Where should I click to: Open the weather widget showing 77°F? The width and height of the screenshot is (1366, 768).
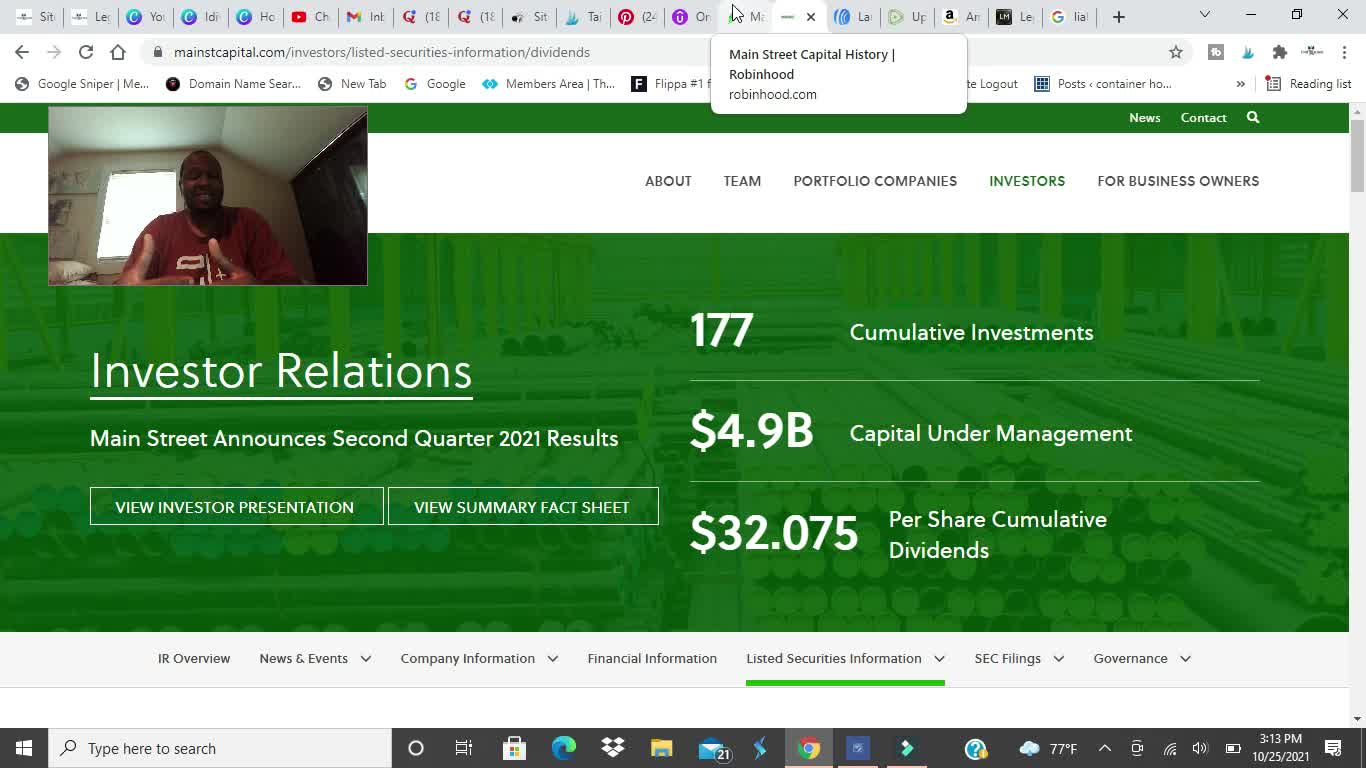(x=1048, y=748)
